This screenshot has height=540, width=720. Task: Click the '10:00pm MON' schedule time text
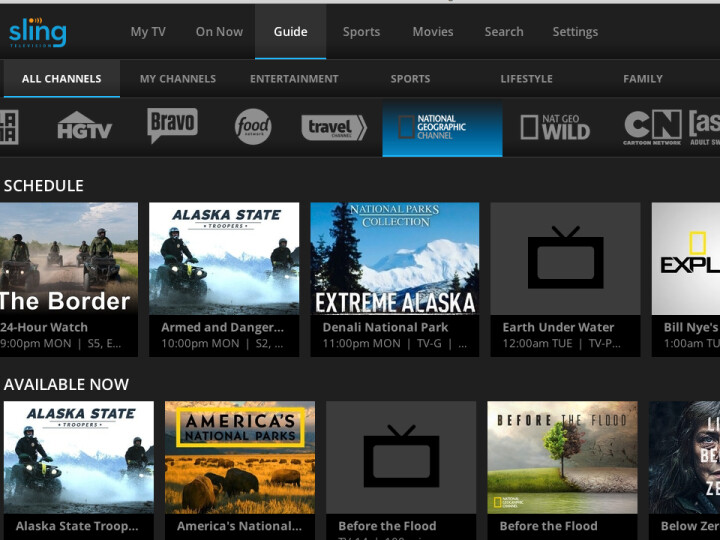click(x=200, y=343)
